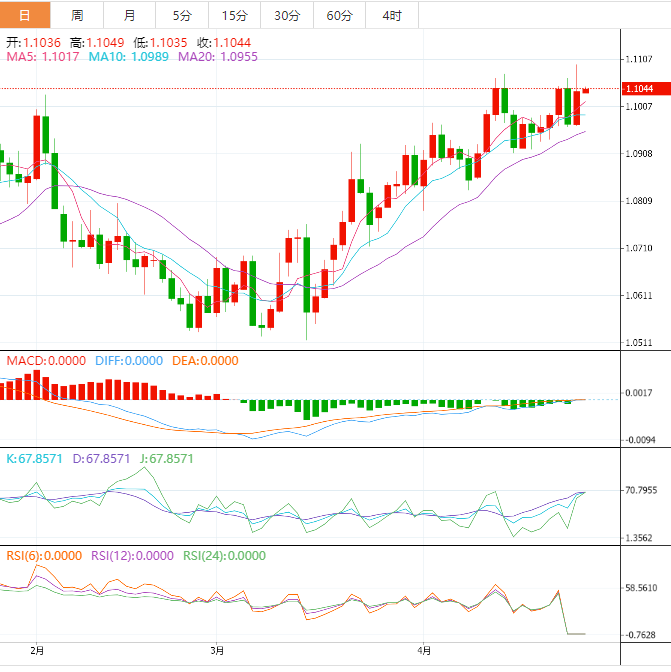Screen dimensions: 671x672
Task: Click the DEA value label
Action: (x=204, y=361)
